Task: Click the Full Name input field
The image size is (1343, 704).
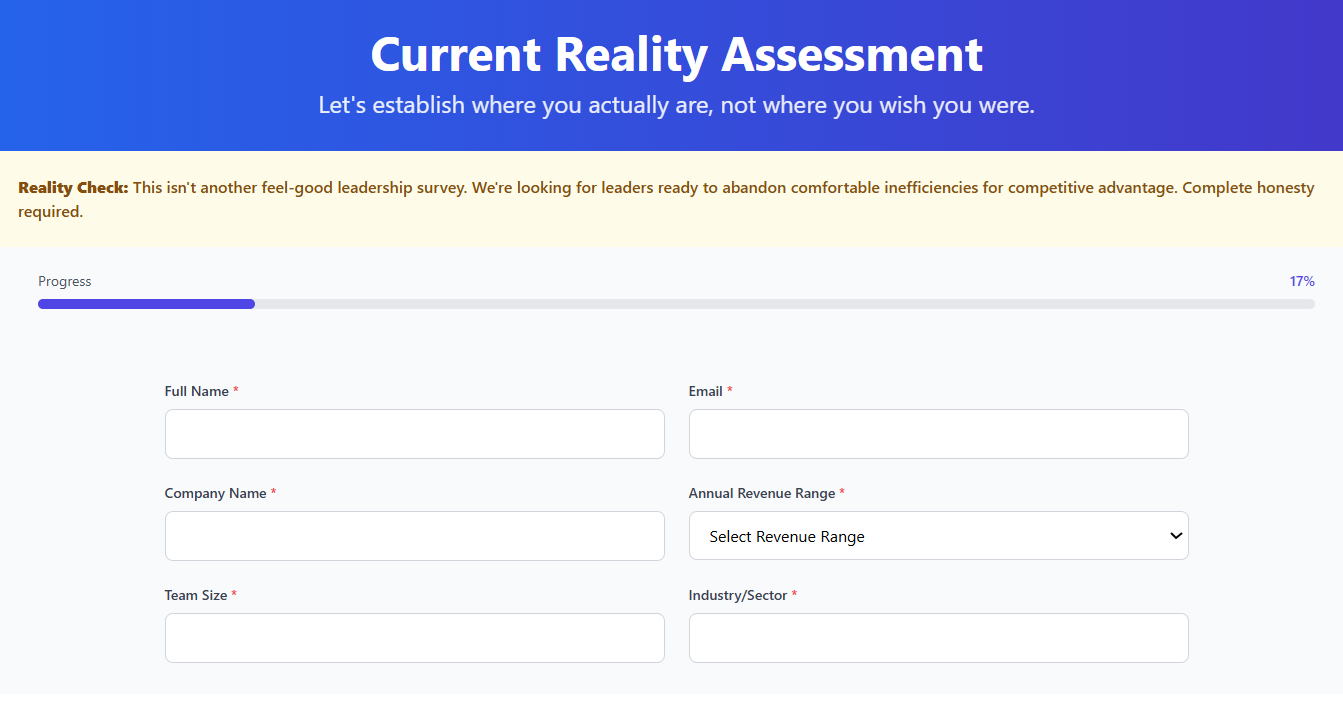Action: [414, 434]
